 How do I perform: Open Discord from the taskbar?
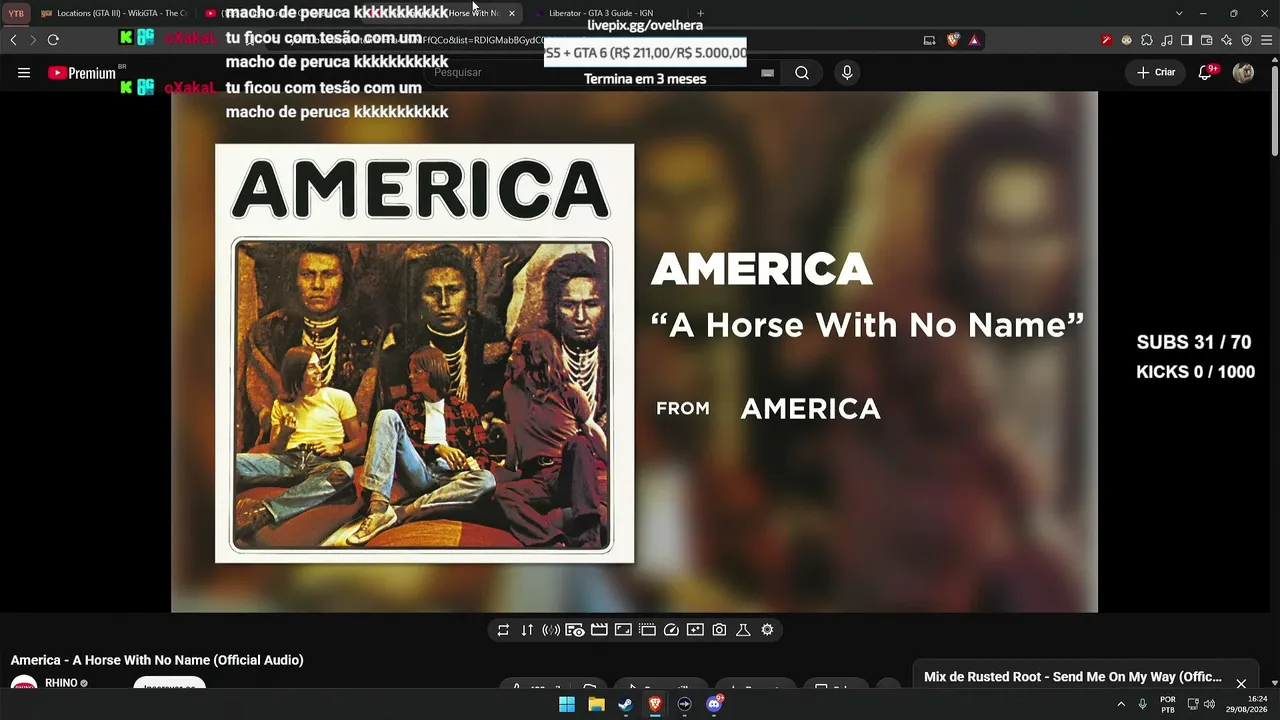tap(714, 704)
